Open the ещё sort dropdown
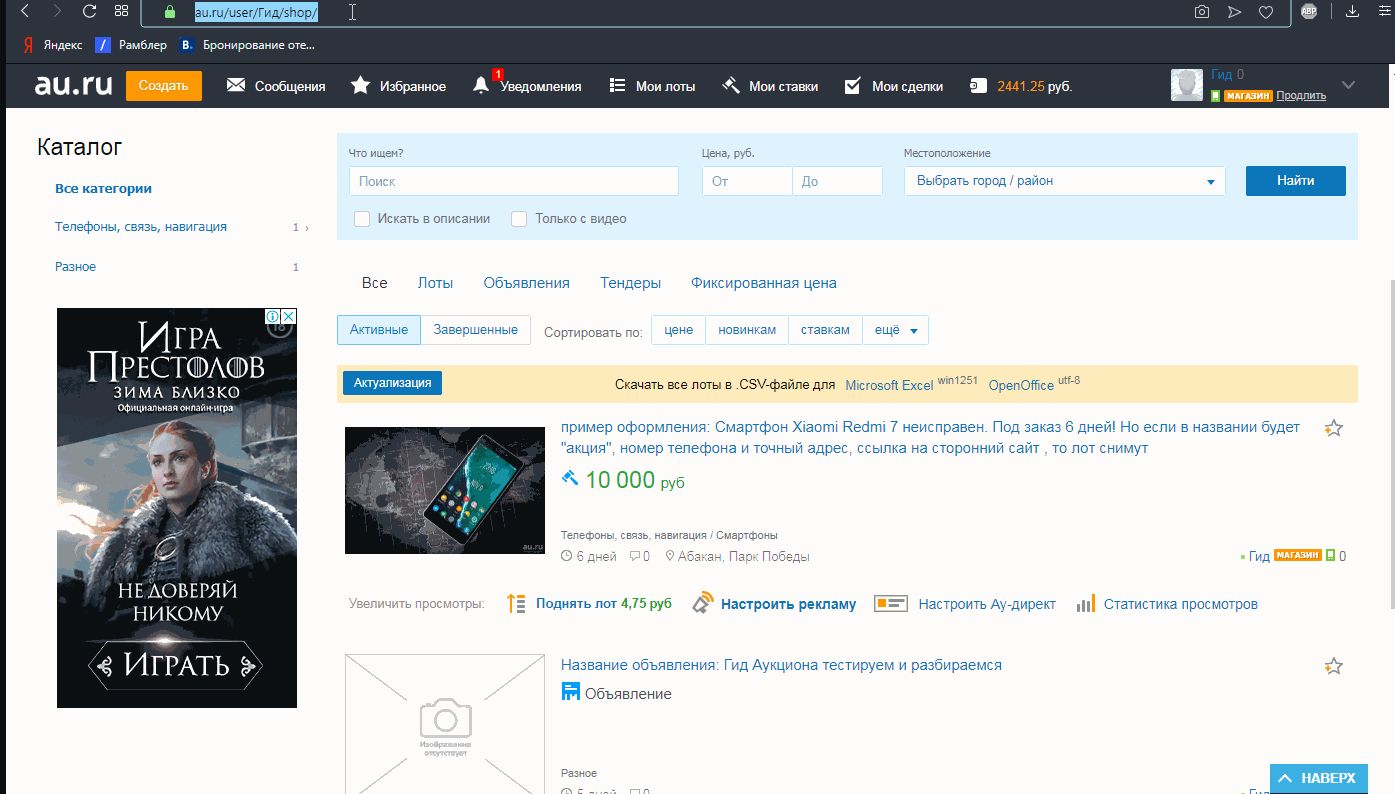Viewport: 1395px width, 794px height. tap(896, 330)
